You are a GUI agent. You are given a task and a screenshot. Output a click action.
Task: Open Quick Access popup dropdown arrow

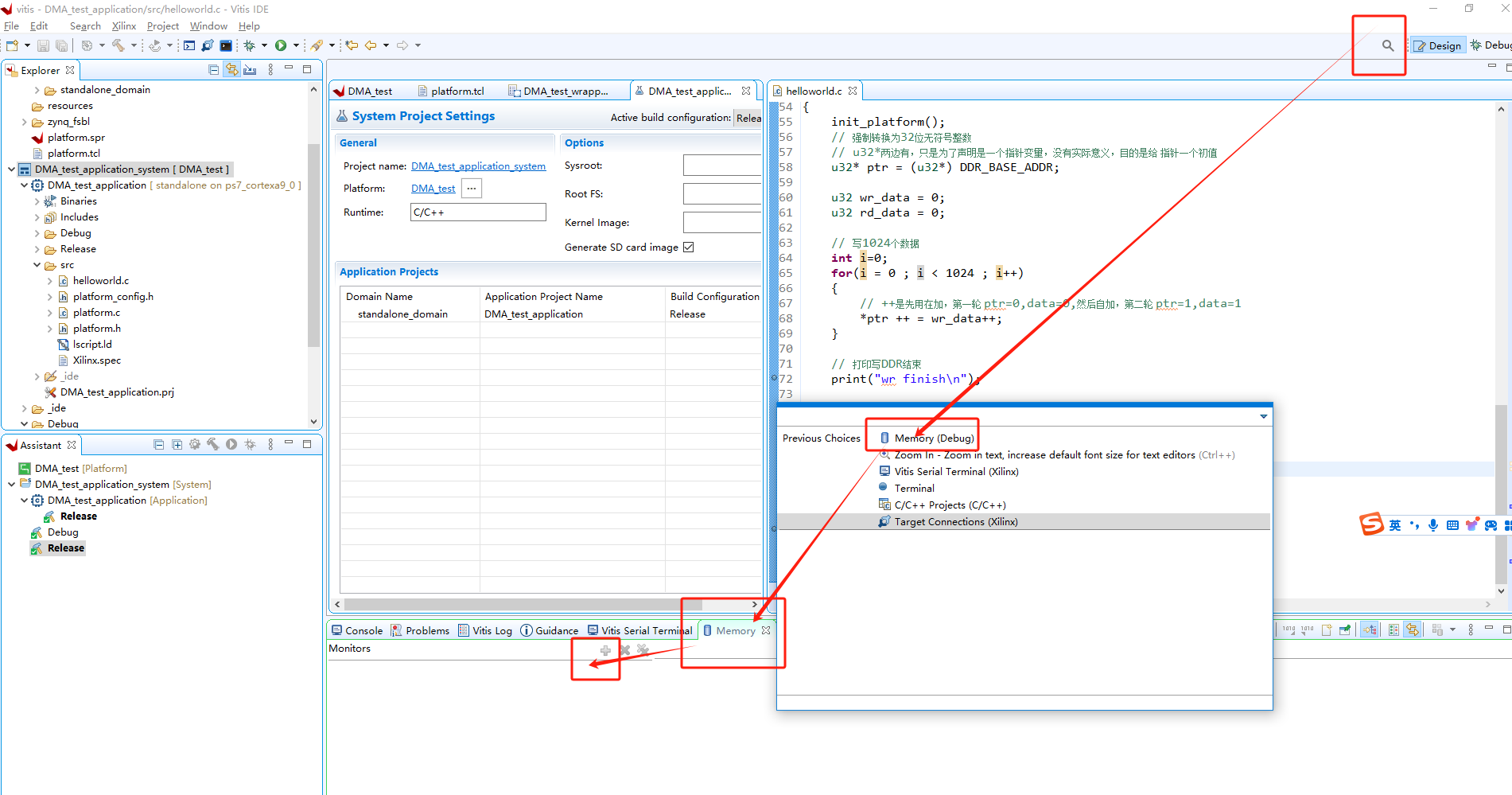[x=1263, y=416]
